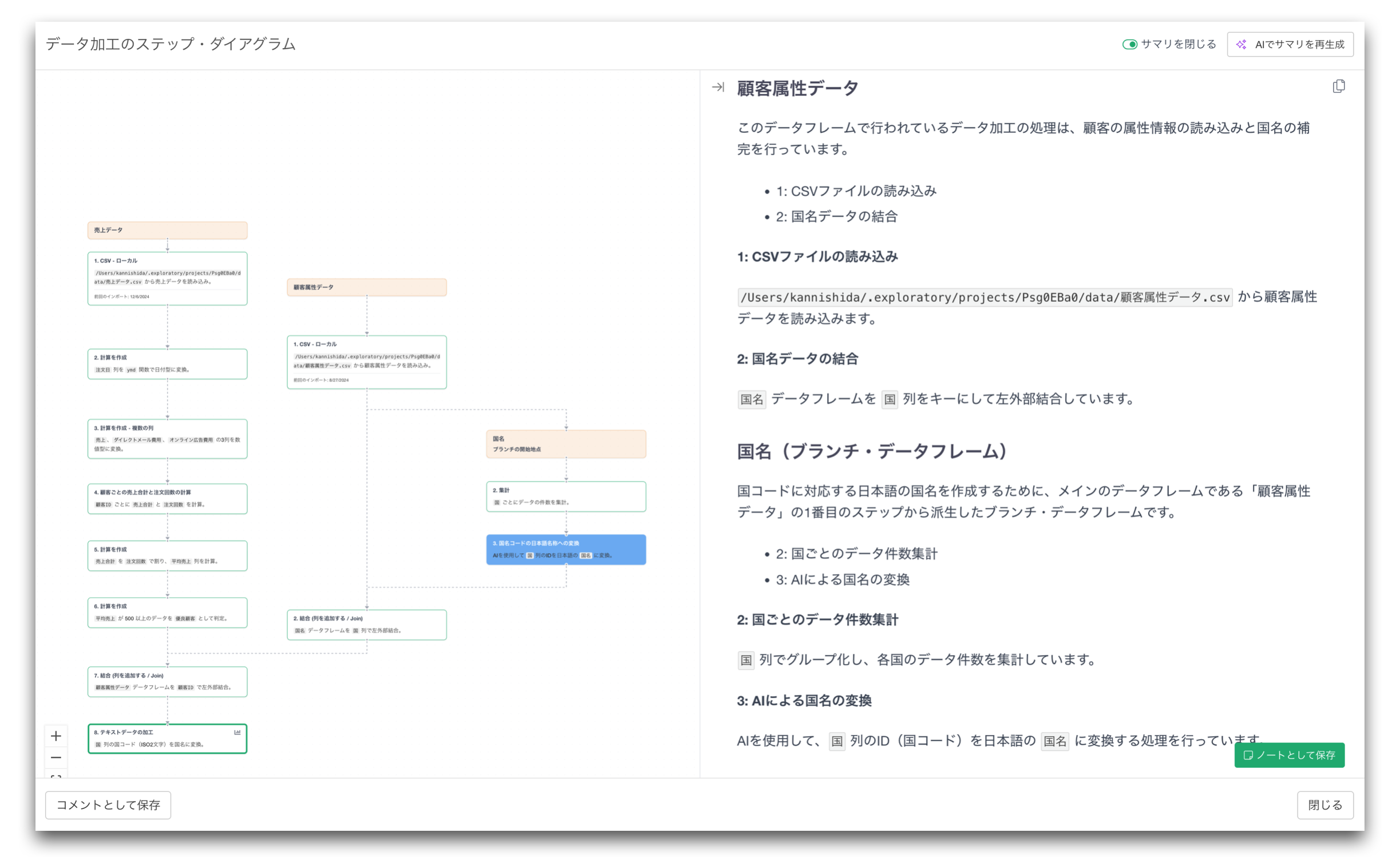The width and height of the screenshot is (1400, 860).
Task: Click the コメントとして保存 button
Action: pos(108,804)
